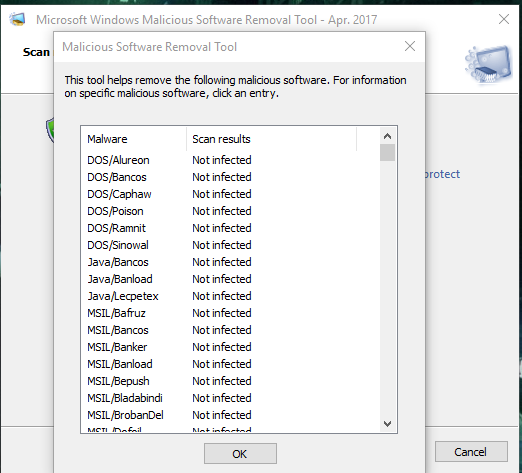
Task: Click the computer cleaning brush icon
Action: [488, 64]
